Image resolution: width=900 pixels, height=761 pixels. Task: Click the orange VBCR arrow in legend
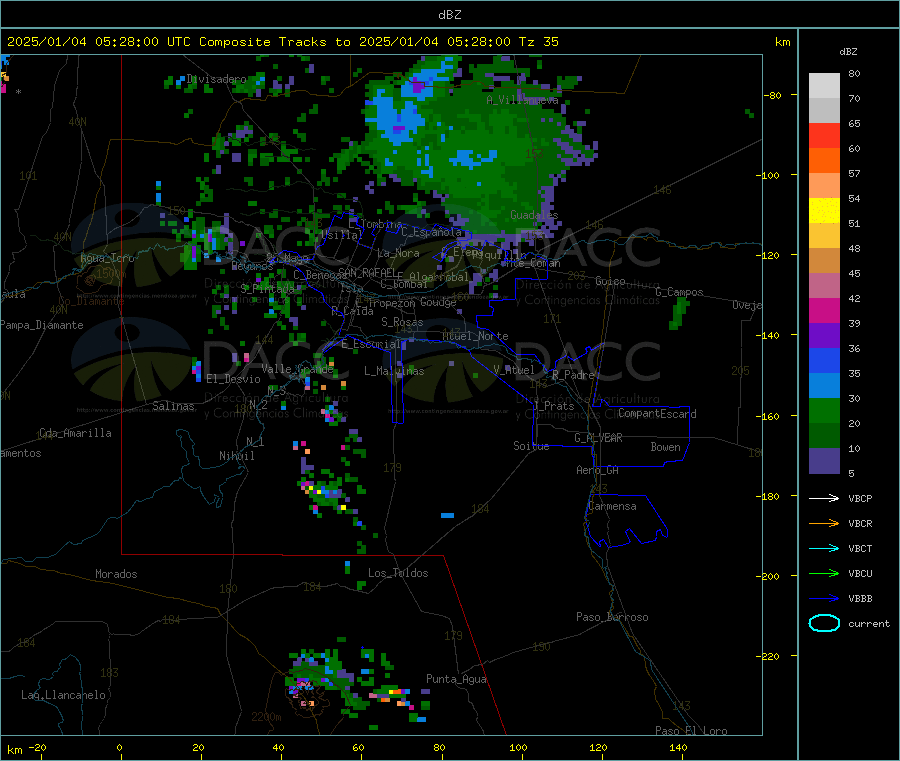824,523
